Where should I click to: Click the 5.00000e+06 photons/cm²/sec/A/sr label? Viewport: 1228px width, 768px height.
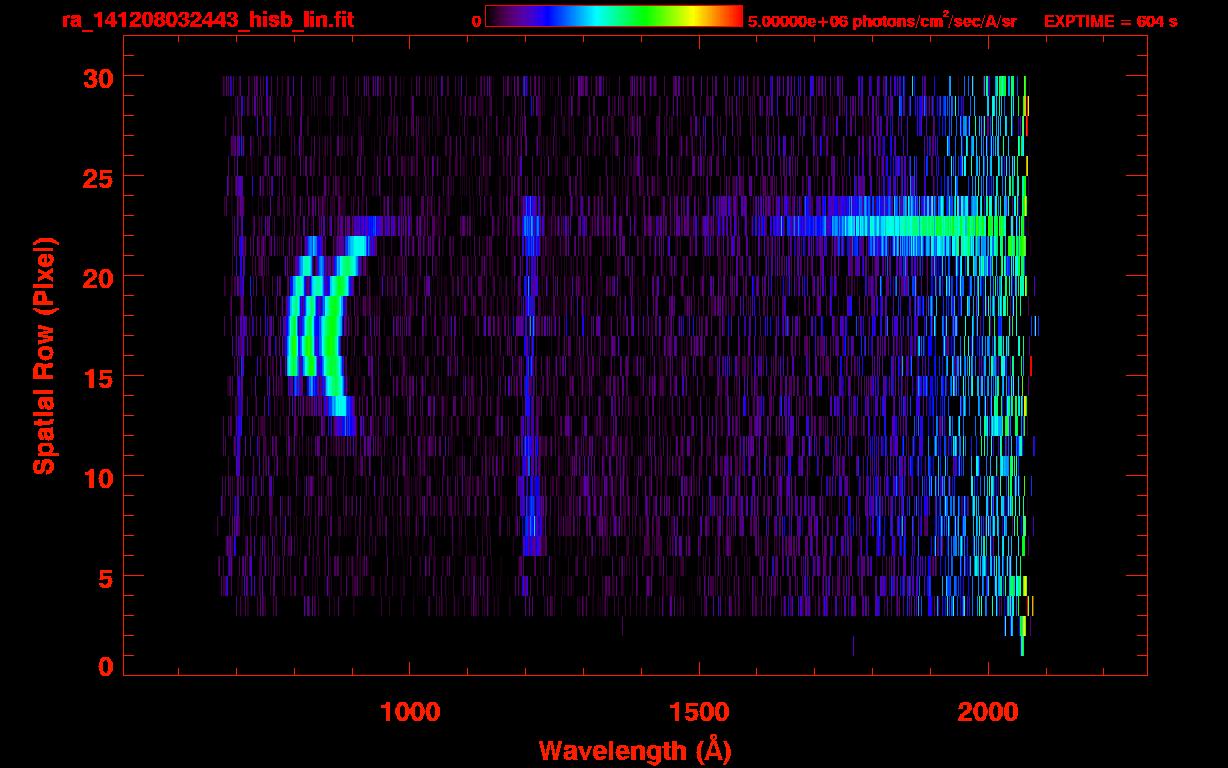click(x=882, y=20)
